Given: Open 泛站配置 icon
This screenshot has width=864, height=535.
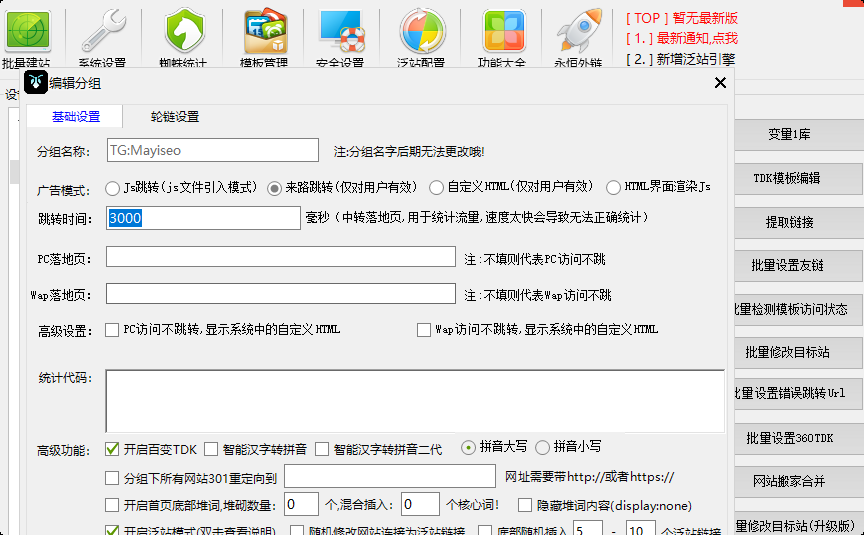Looking at the screenshot, I should (422, 31).
